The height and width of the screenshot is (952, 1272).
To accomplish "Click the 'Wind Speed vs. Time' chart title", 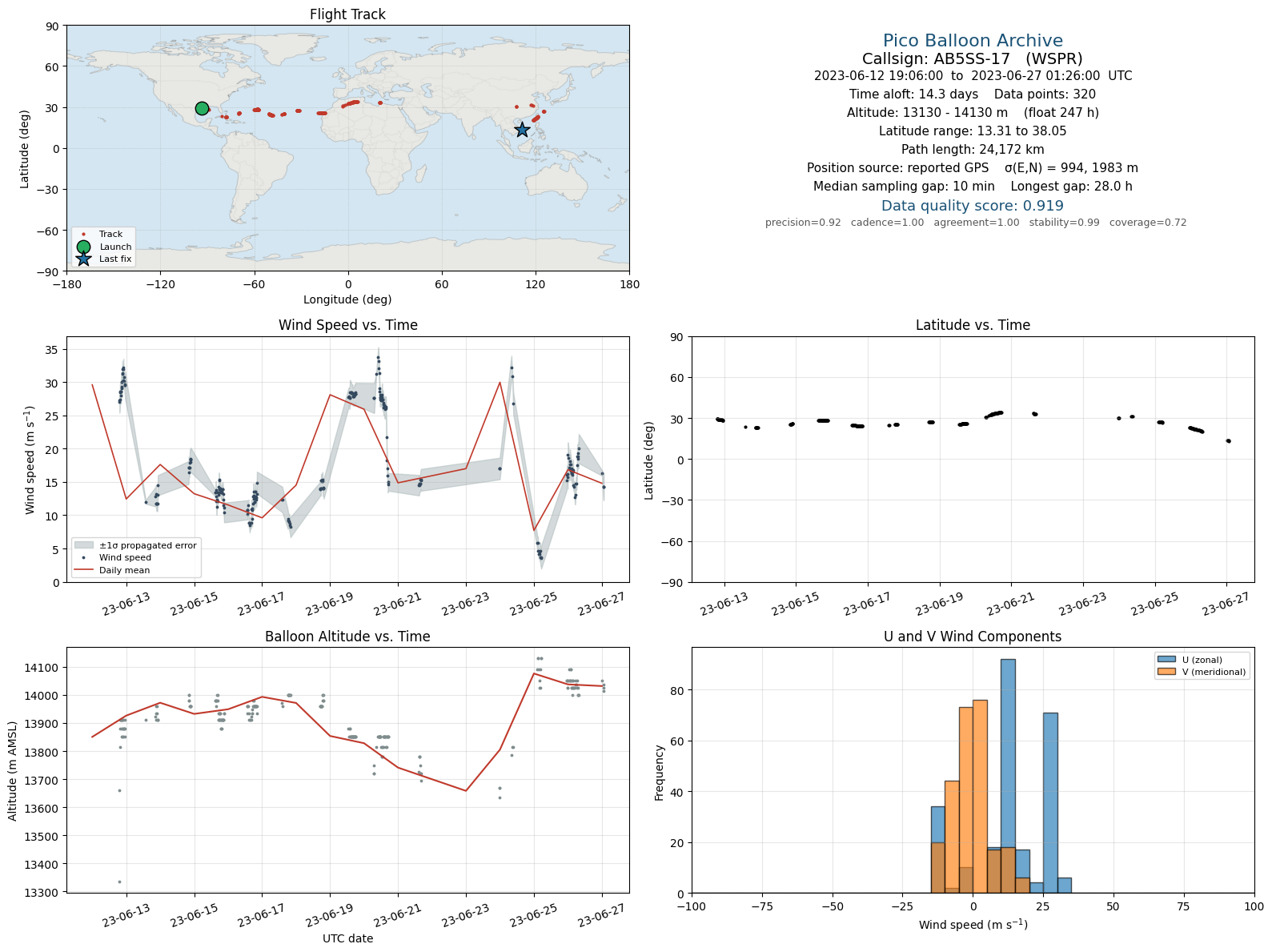I will pyautogui.click(x=347, y=325).
